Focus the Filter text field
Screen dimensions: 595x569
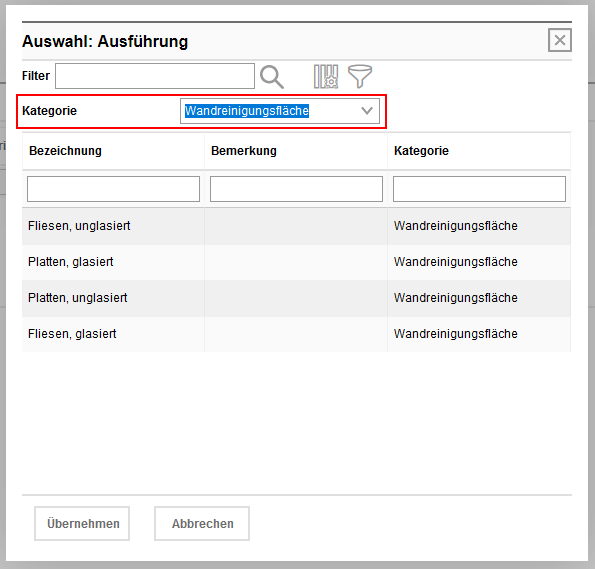pyautogui.click(x=155, y=76)
